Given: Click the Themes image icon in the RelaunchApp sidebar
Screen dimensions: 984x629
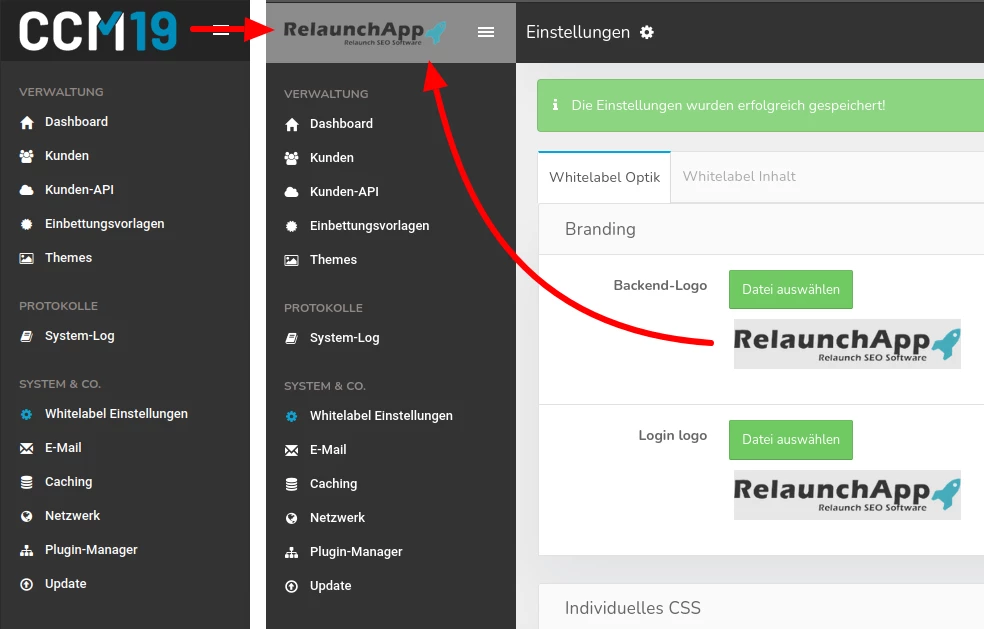Looking at the screenshot, I should 291,260.
